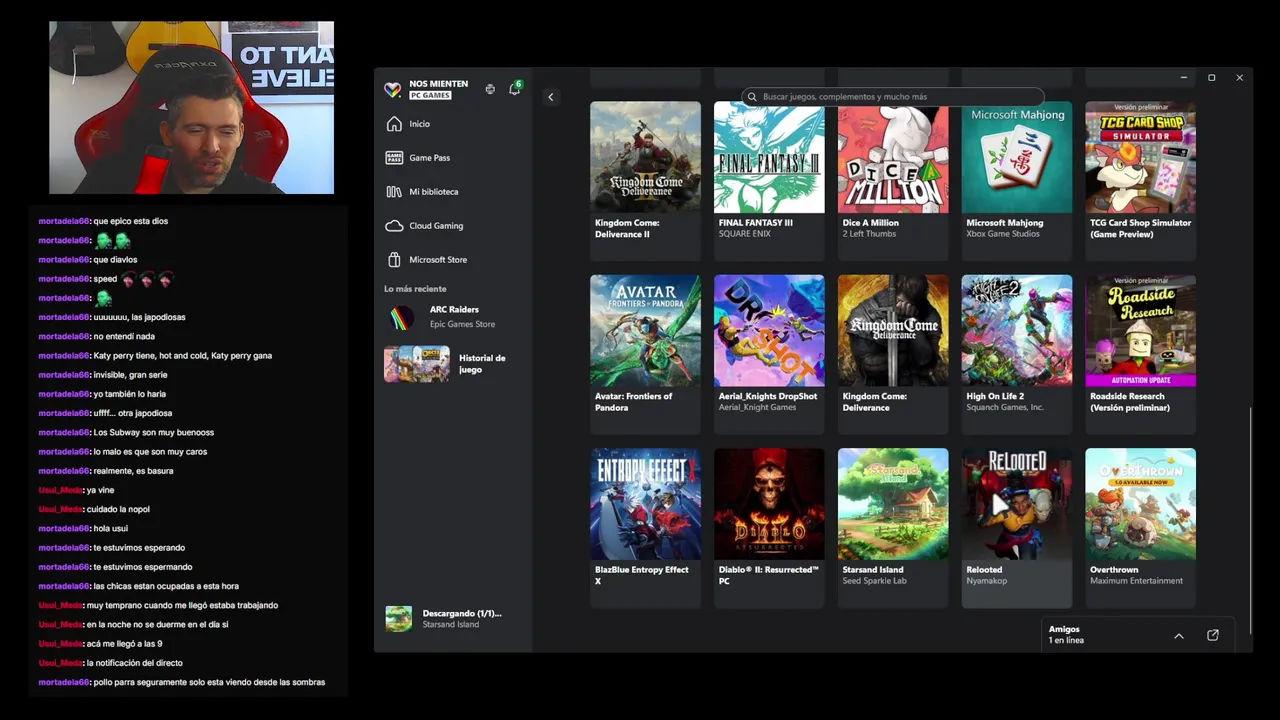Open the Descargando Starsand Island queue
The height and width of the screenshot is (720, 1280).
click(x=452, y=618)
